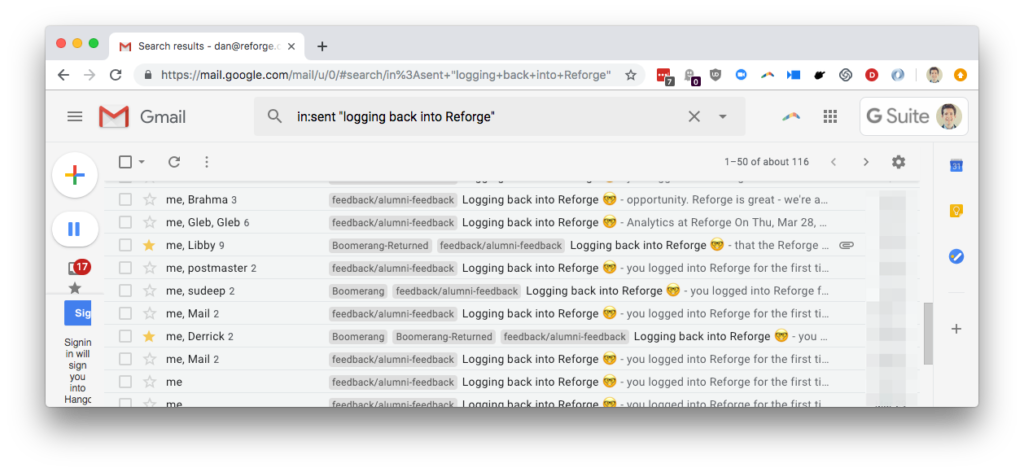Open Google Keep side panel
Viewport: 1024px width, 472px height.
pyautogui.click(x=956, y=211)
